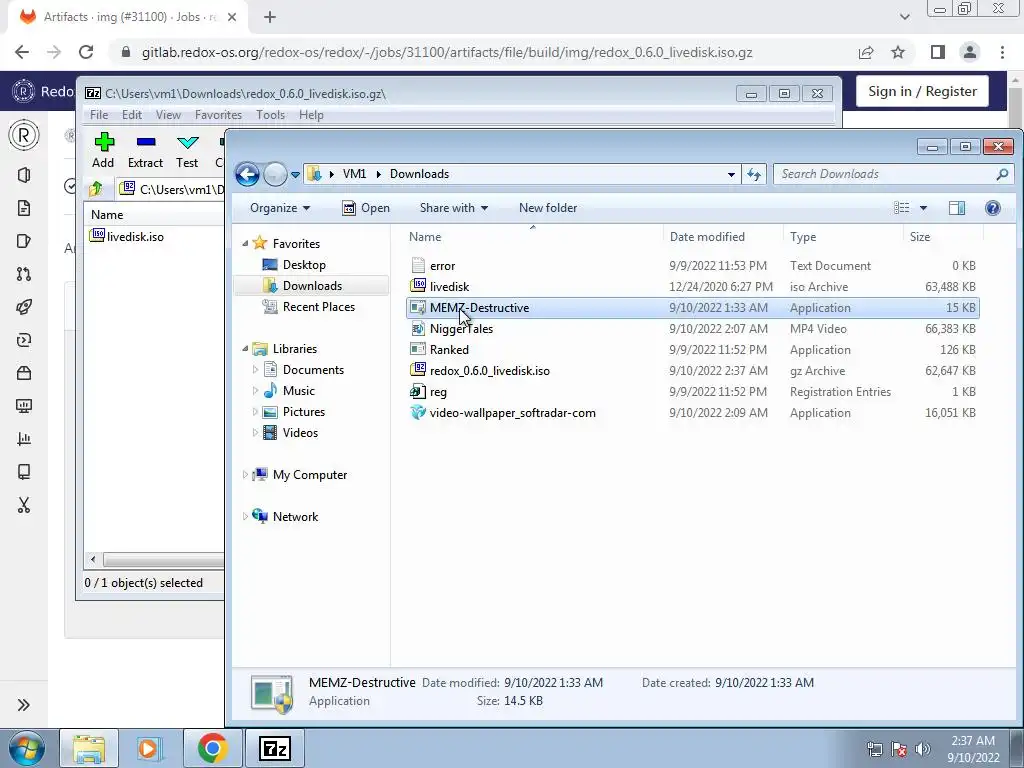The image size is (1024, 768).
Task: Collapse the Favorites tree group
Action: 246,244
